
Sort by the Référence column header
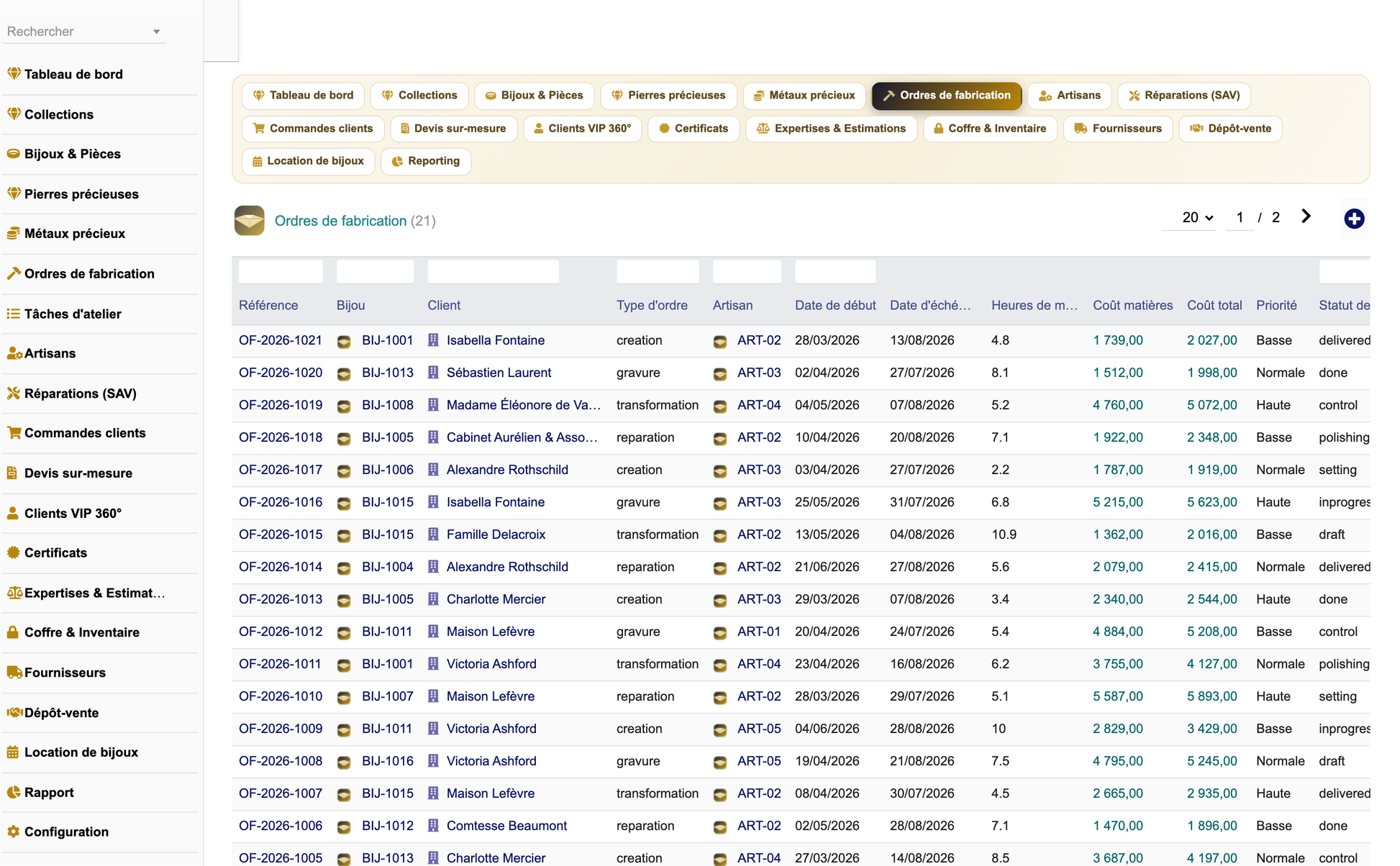click(x=268, y=305)
